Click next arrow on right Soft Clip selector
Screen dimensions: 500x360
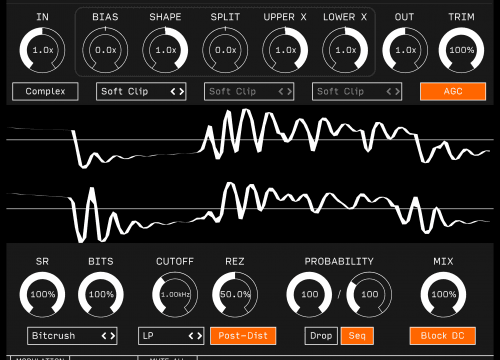397,91
